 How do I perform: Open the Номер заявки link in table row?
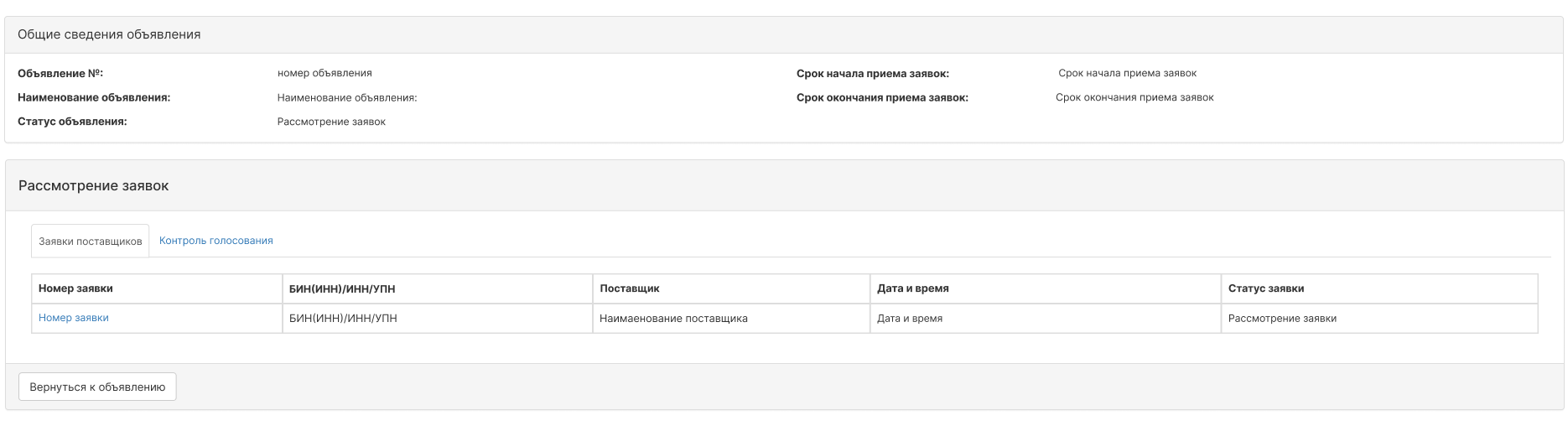pos(74,318)
